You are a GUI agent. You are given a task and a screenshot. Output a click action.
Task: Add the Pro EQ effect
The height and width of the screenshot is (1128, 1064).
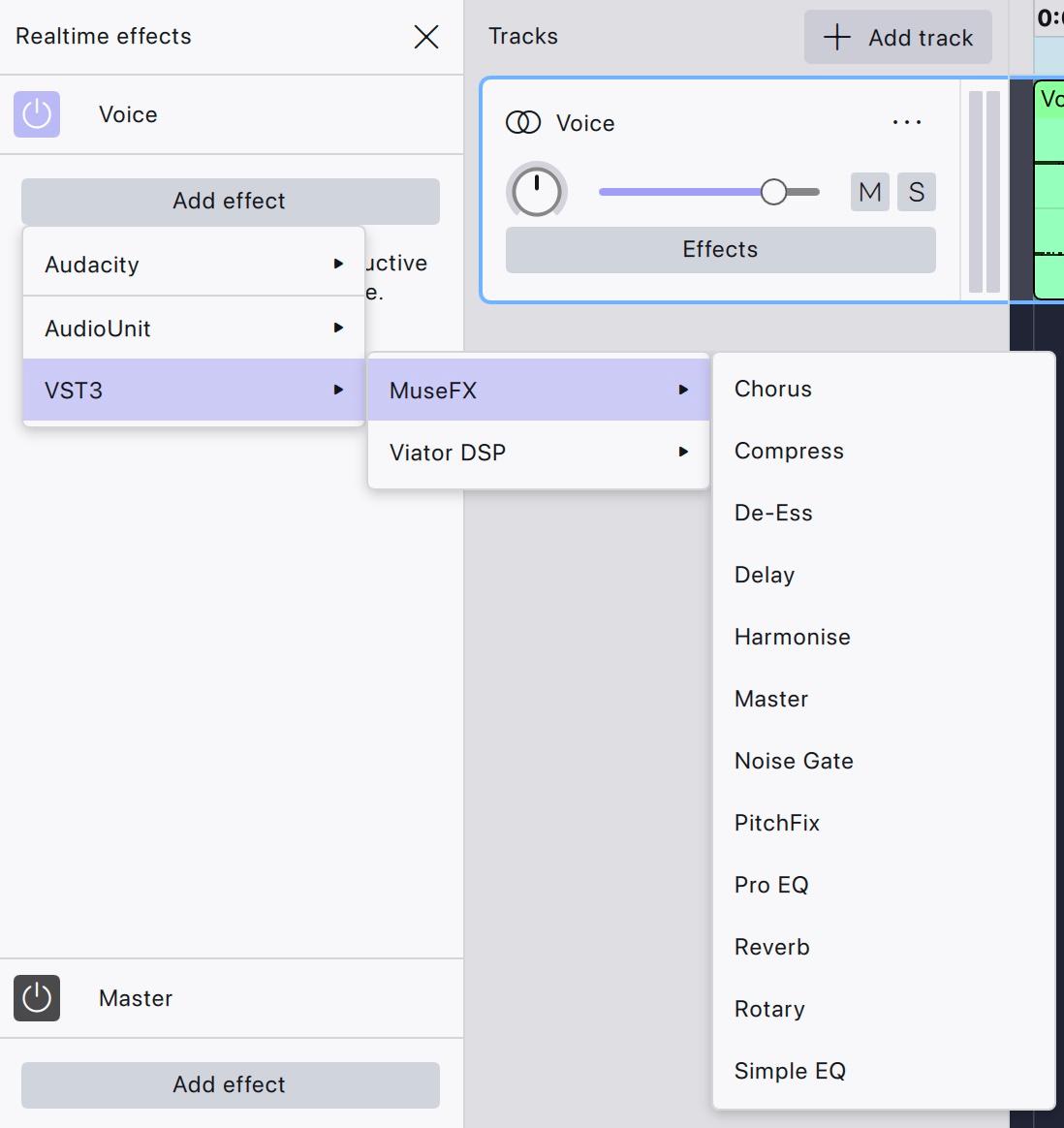[x=884, y=885]
